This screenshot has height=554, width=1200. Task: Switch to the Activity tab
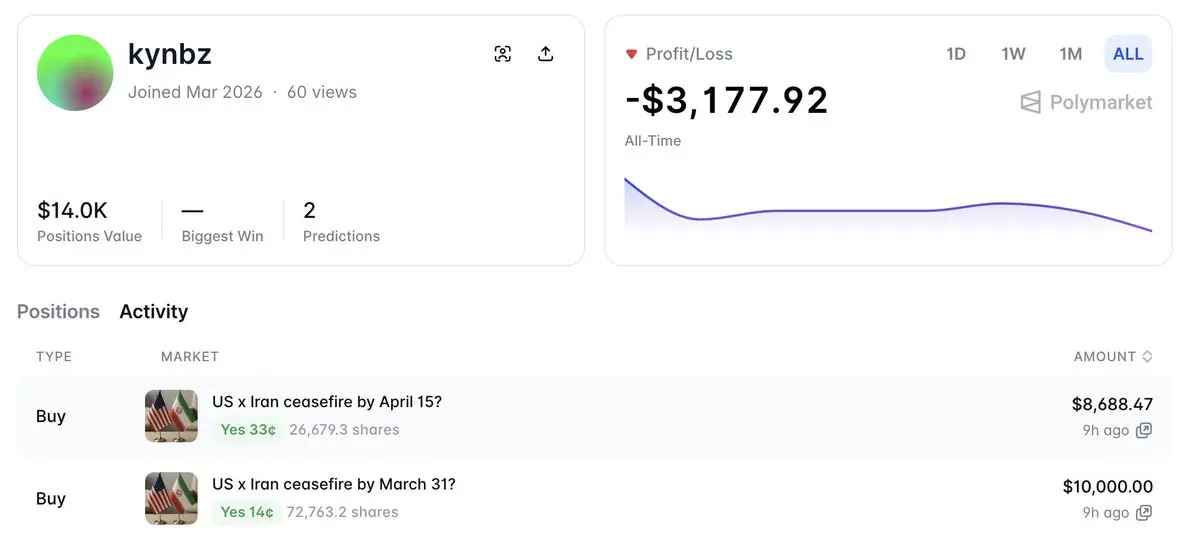154,312
